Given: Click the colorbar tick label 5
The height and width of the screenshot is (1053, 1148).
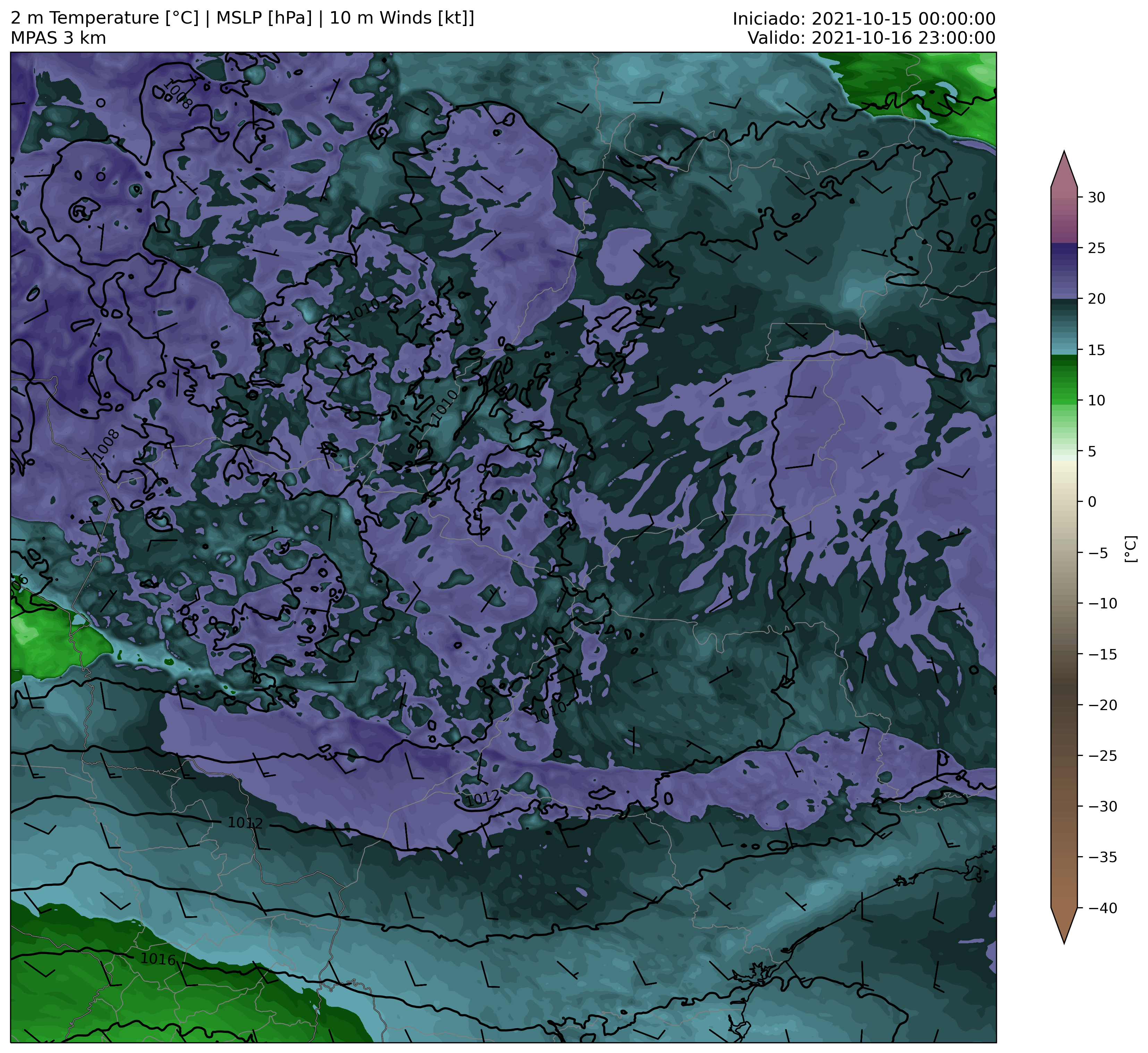Looking at the screenshot, I should point(1092,451).
